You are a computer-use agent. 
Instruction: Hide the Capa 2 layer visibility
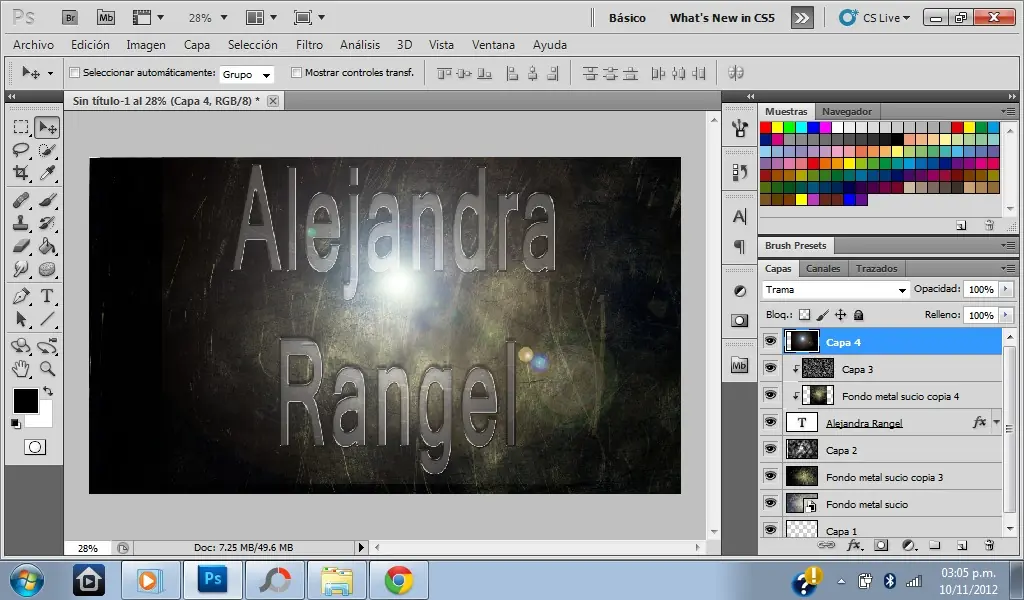coord(770,449)
